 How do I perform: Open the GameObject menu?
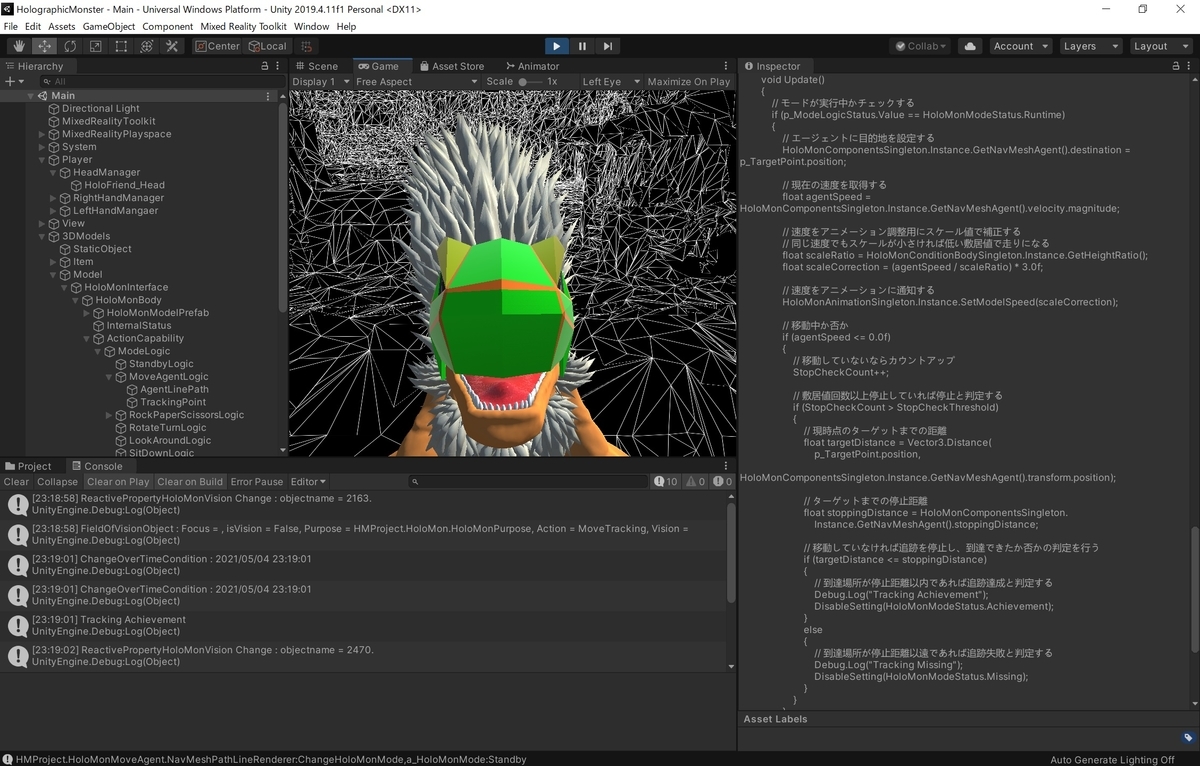(x=108, y=26)
